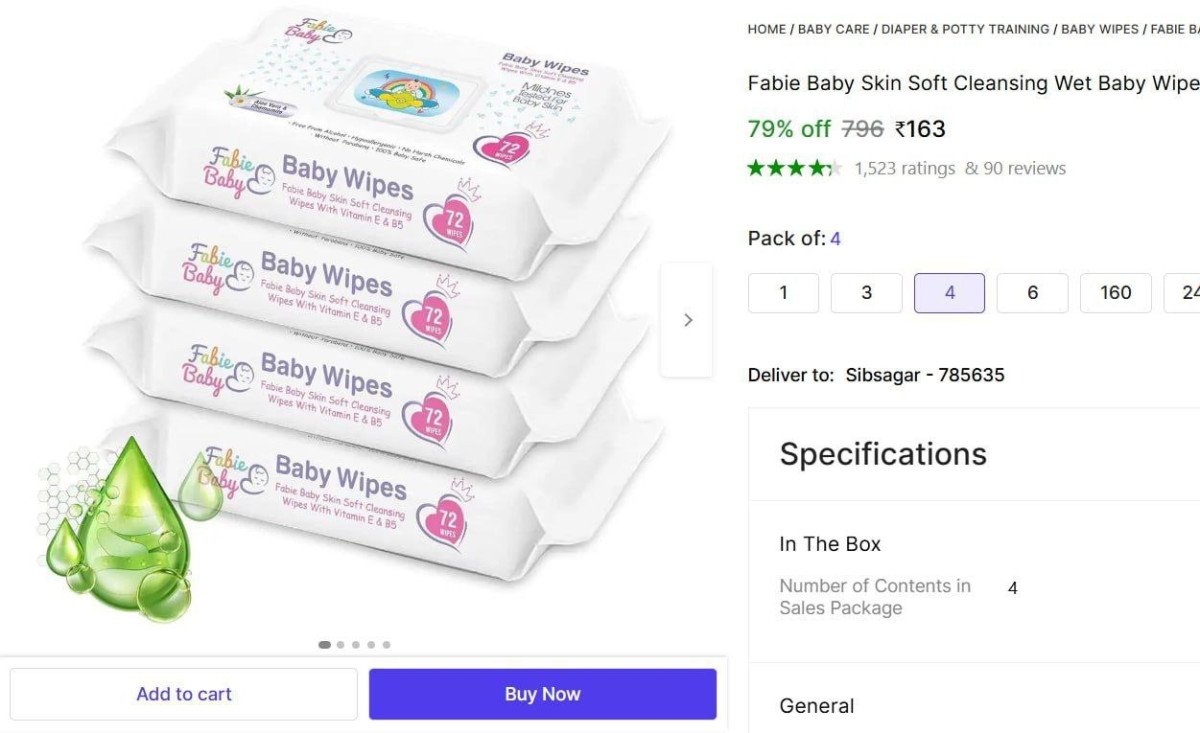This screenshot has height=733, width=1200.
Task: Click the selected pack of 4 option
Action: [x=949, y=293]
